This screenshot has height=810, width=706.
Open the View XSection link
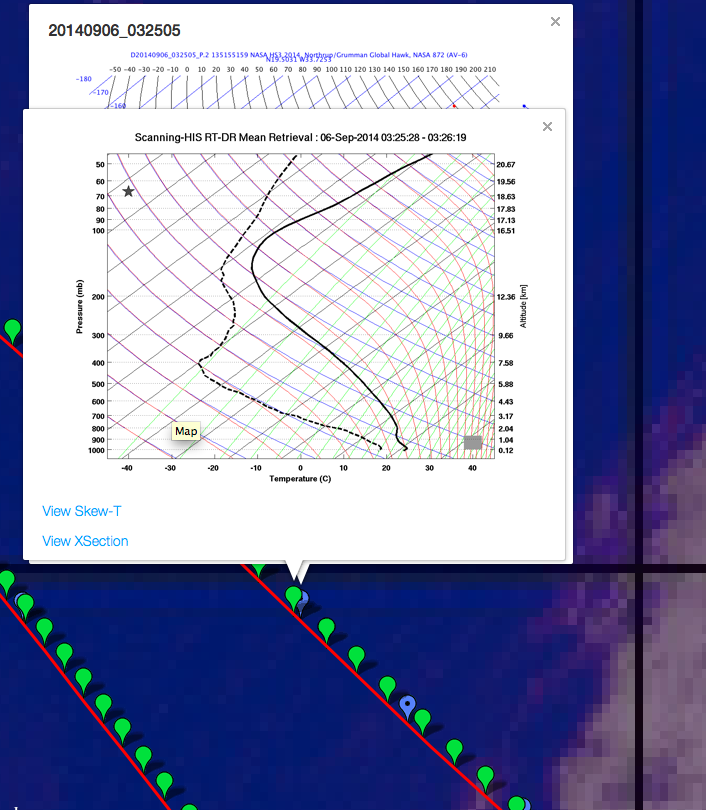click(85, 541)
